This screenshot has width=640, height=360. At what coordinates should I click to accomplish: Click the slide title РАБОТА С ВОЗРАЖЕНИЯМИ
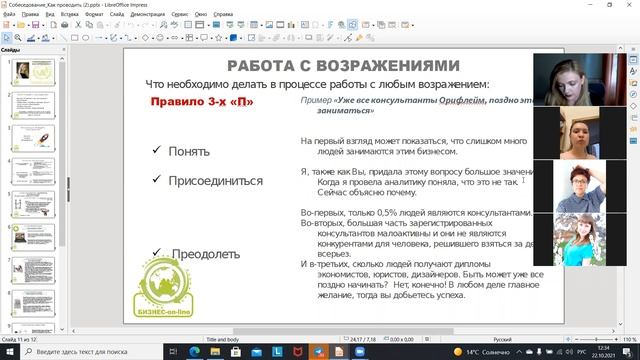point(343,66)
